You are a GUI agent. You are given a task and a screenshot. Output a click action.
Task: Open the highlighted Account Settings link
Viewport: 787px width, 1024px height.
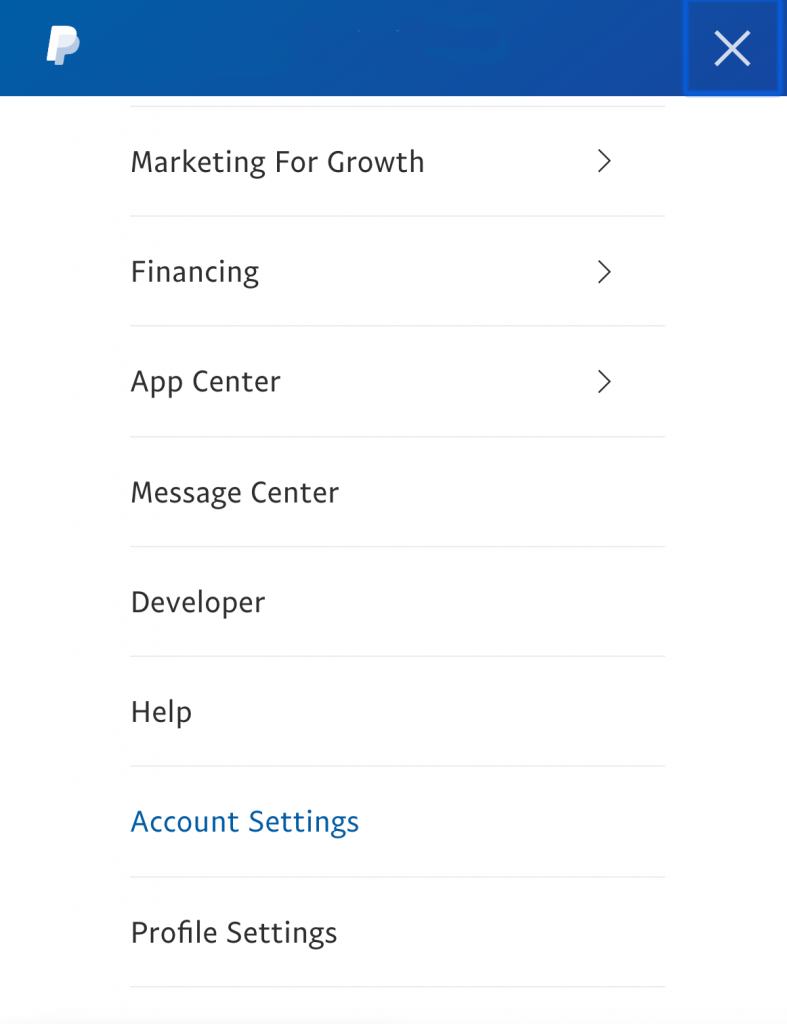[245, 822]
